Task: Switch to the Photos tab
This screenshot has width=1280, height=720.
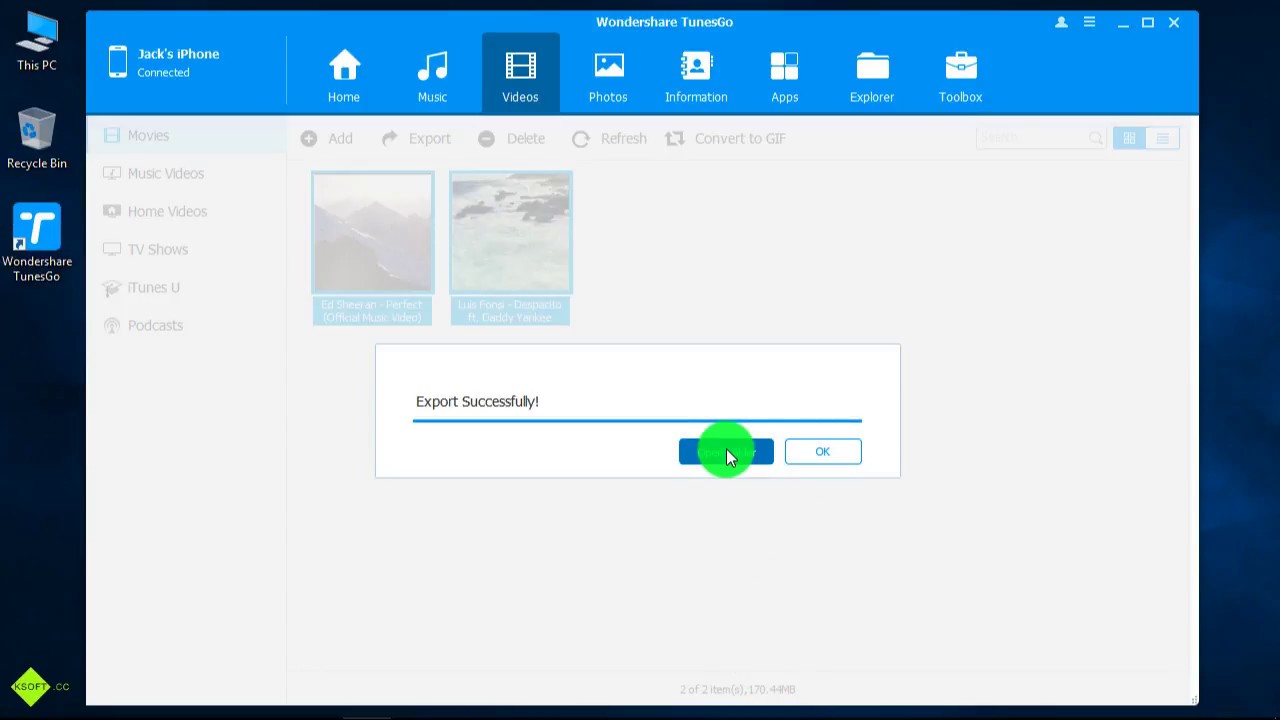Action: [x=608, y=75]
